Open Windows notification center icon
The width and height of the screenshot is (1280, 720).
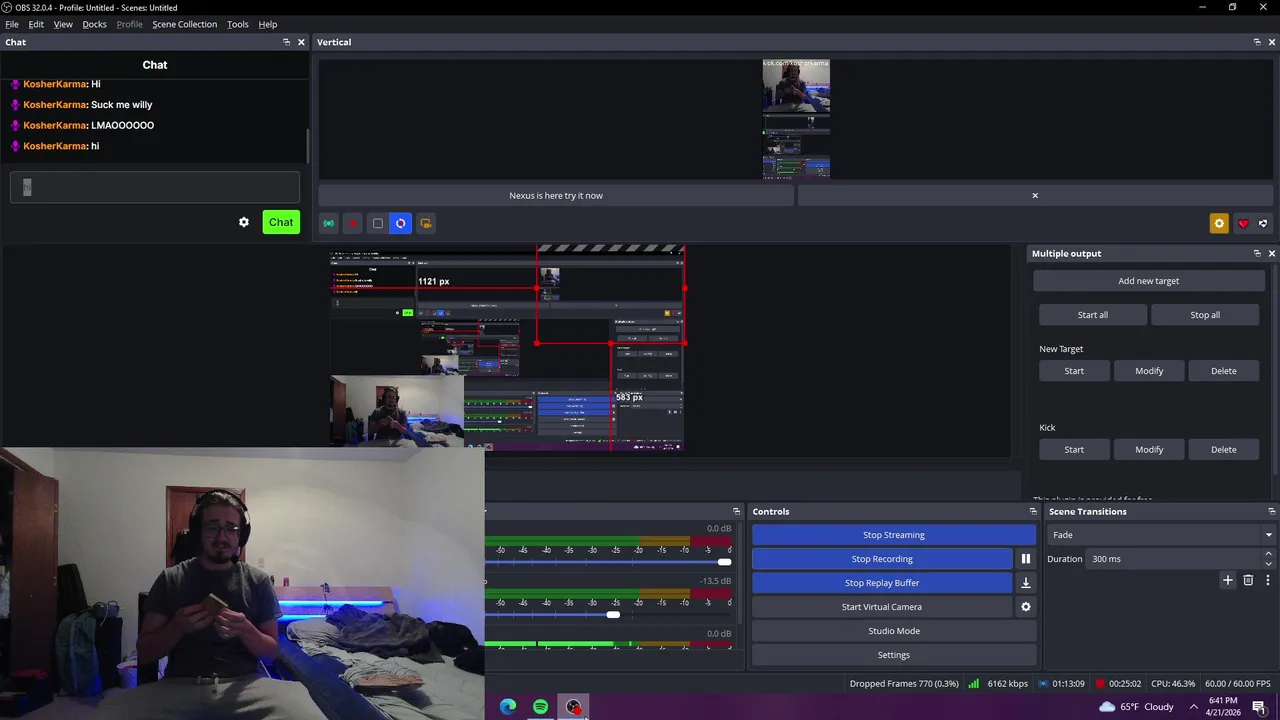tap(1259, 707)
